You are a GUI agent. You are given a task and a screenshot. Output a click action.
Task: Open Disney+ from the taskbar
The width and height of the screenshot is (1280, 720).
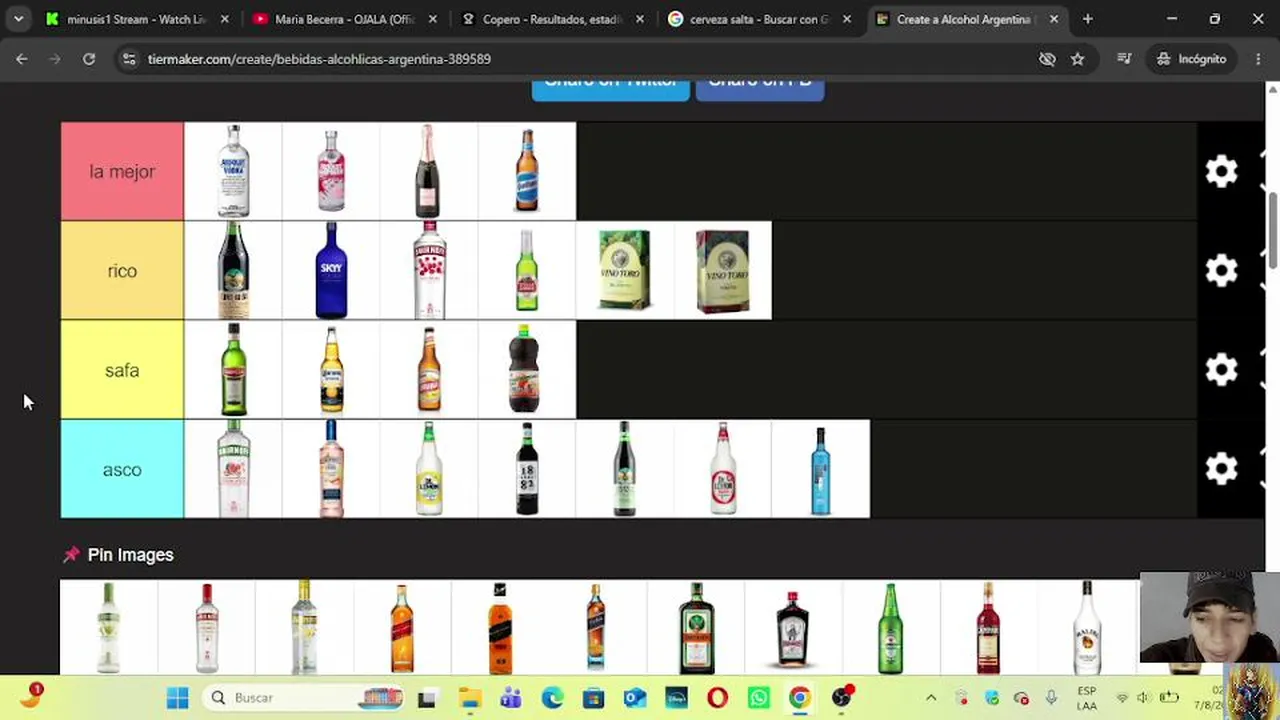(x=676, y=697)
